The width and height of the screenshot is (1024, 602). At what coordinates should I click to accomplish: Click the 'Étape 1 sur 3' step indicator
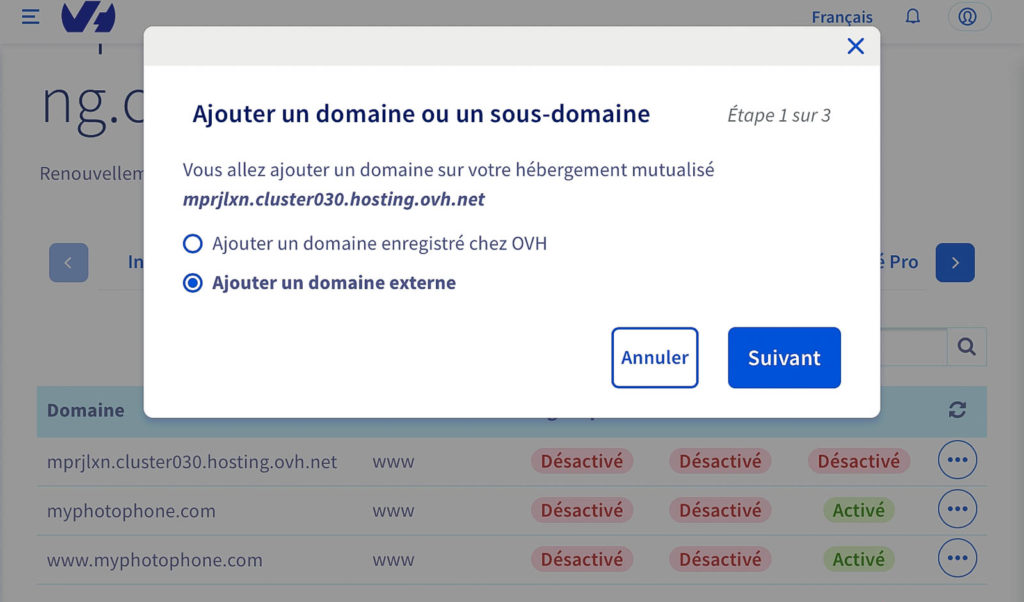778,116
